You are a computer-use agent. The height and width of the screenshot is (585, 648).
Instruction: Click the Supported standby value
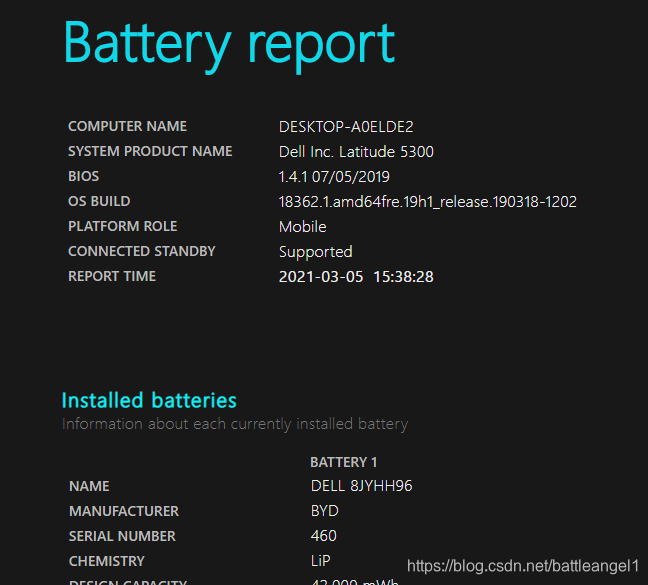point(316,252)
